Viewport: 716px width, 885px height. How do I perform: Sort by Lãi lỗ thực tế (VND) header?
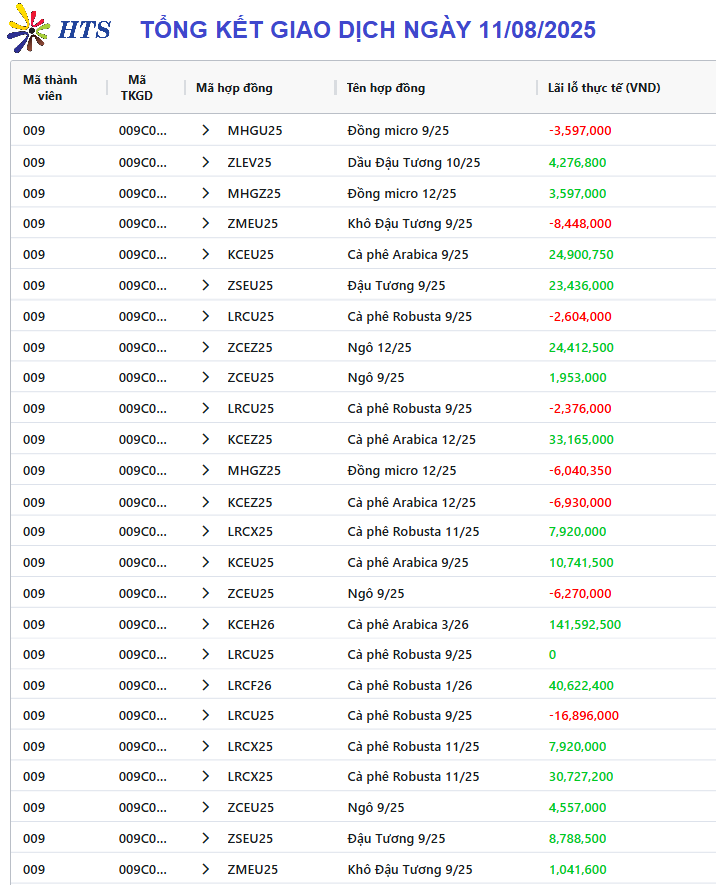(x=604, y=87)
